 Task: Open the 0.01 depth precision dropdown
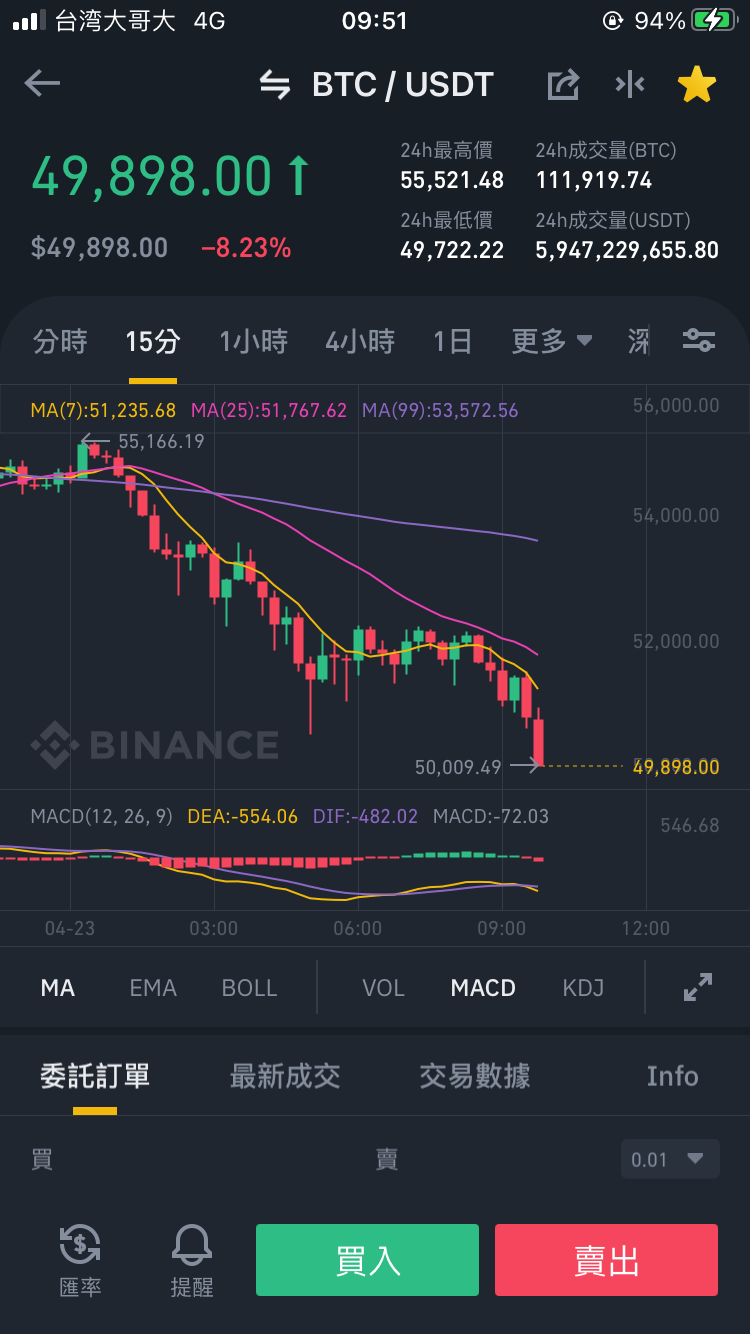(670, 1159)
